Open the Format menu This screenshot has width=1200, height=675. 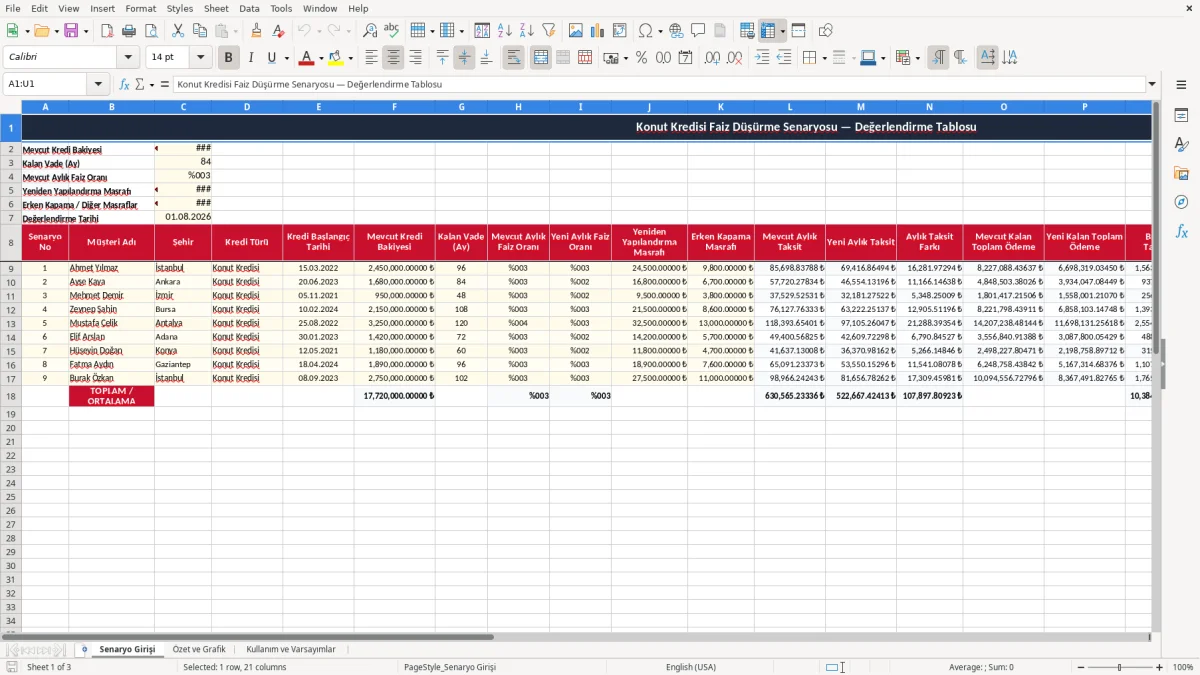coord(140,8)
